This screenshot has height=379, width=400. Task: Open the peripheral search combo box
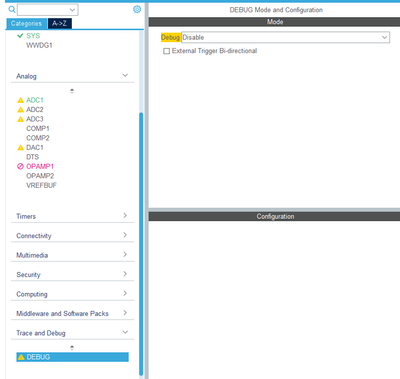48,10
